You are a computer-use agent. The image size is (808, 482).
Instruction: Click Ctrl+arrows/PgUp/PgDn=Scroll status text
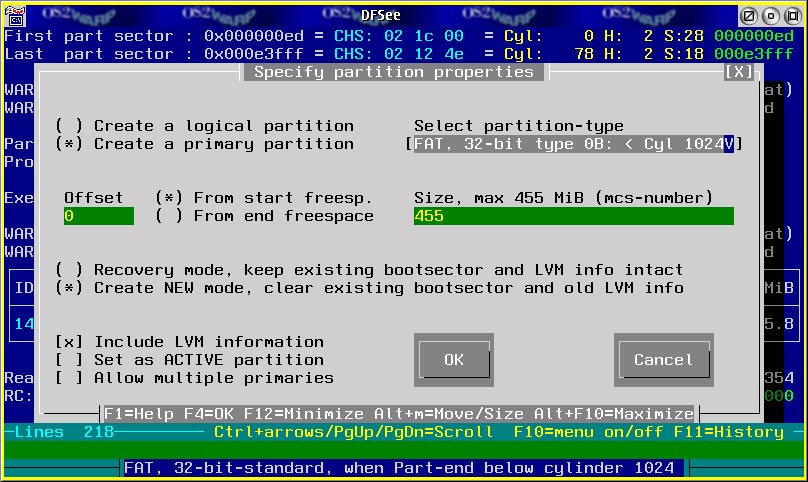(x=354, y=432)
